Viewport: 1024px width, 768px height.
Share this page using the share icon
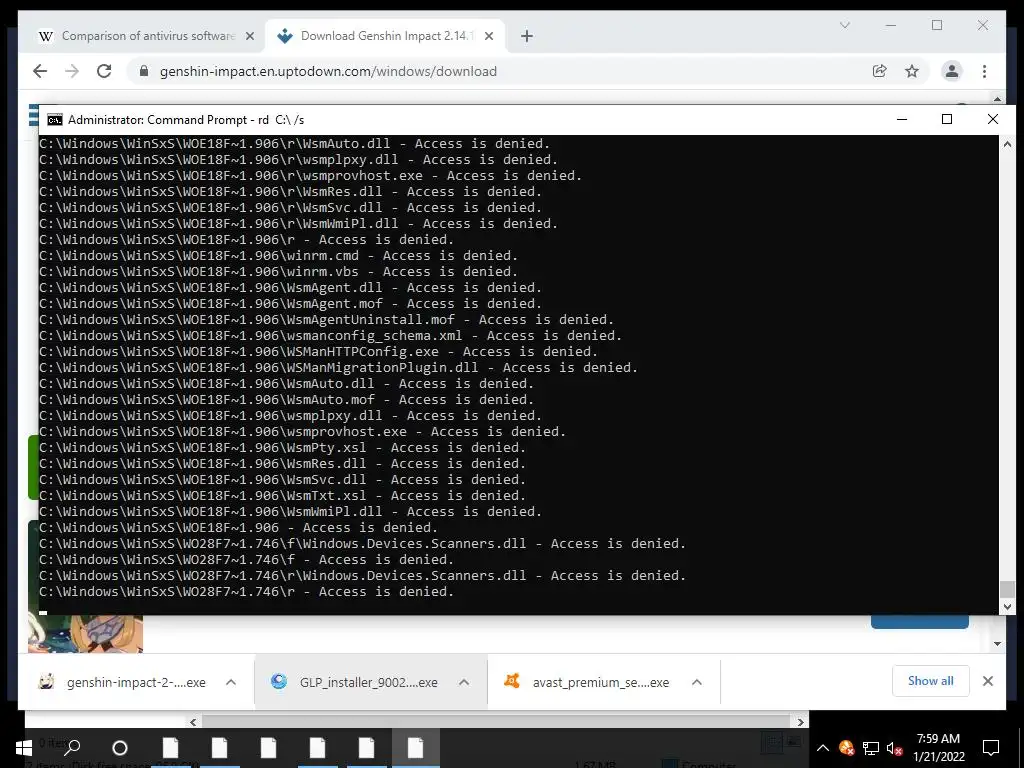click(x=880, y=71)
